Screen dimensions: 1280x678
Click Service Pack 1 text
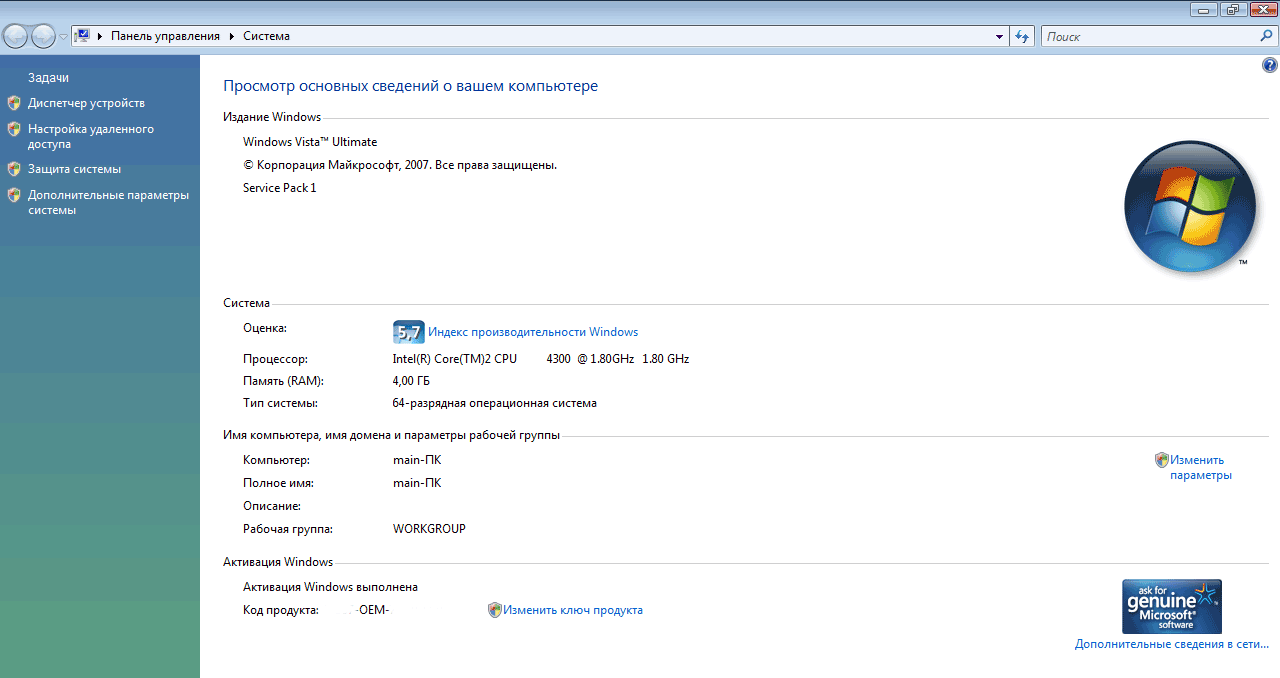(279, 188)
